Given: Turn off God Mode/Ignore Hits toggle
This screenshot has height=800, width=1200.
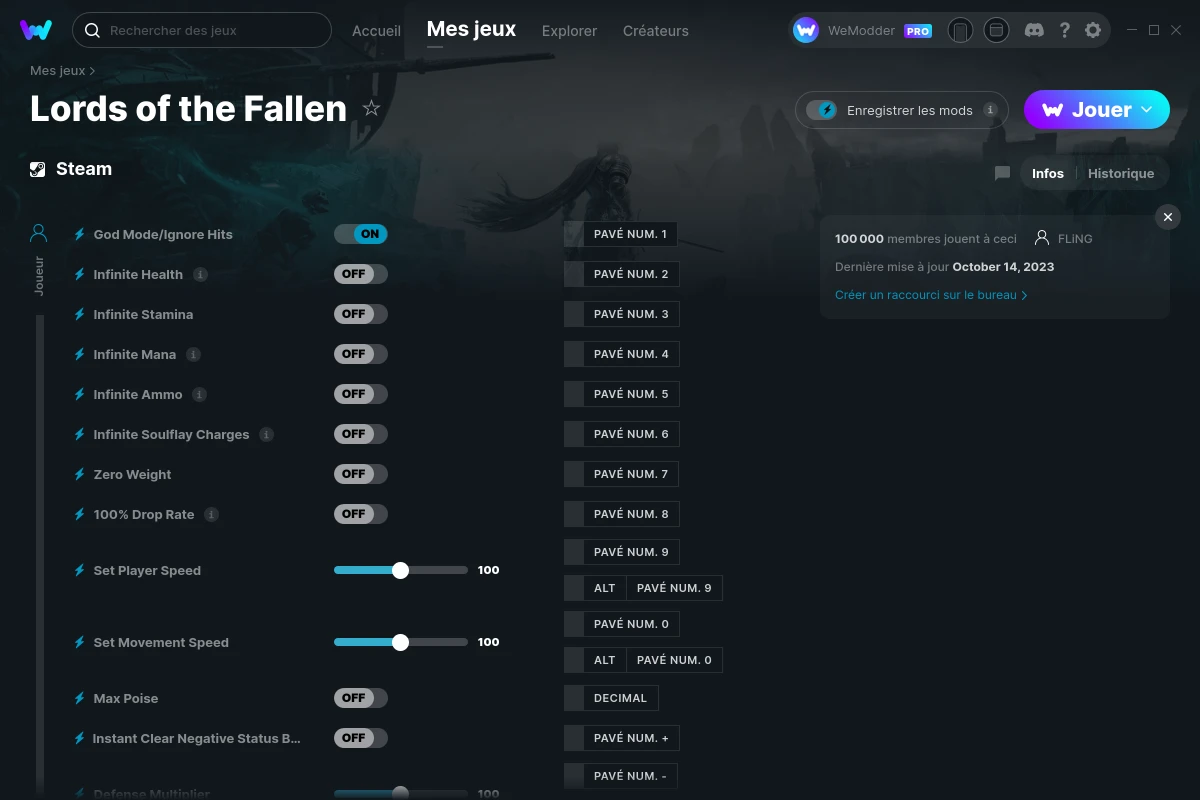Looking at the screenshot, I should [x=360, y=234].
